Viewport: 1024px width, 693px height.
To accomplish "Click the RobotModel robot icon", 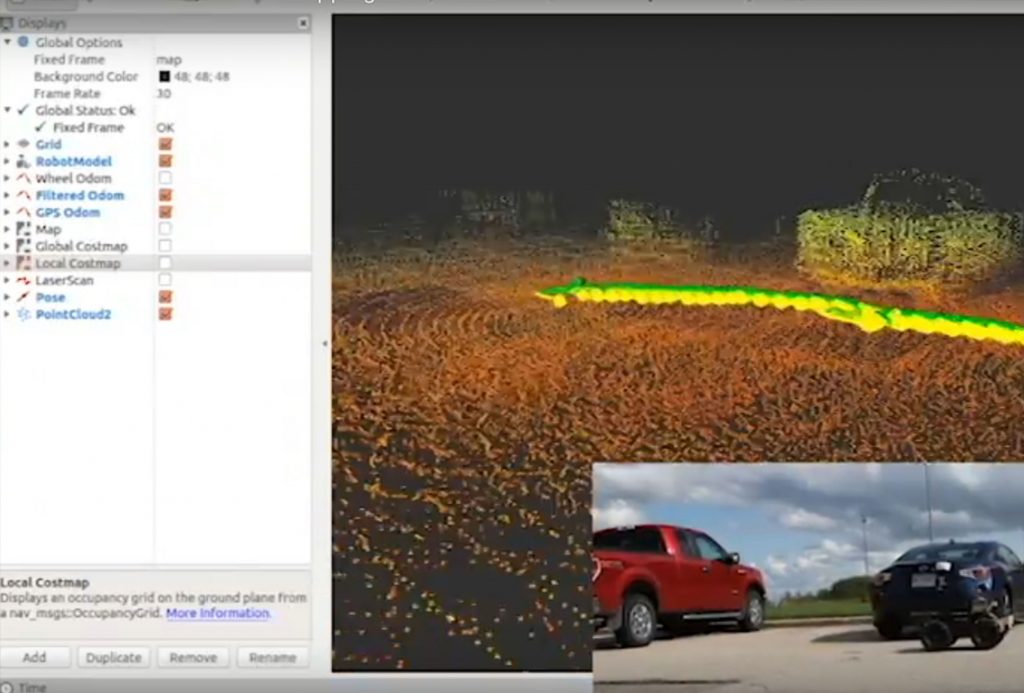I will pyautogui.click(x=23, y=161).
